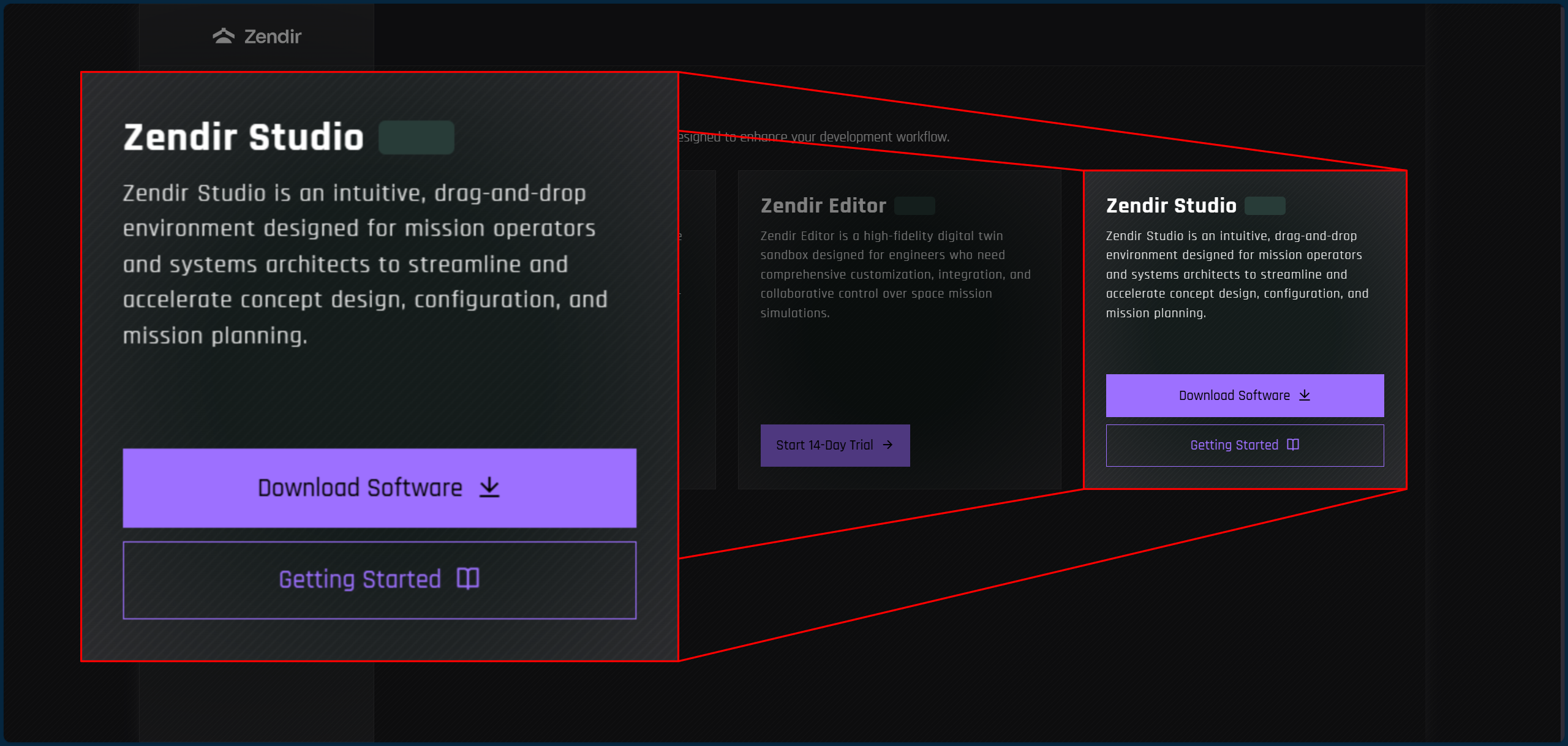Click the Zendir logo icon in header

tap(224, 36)
